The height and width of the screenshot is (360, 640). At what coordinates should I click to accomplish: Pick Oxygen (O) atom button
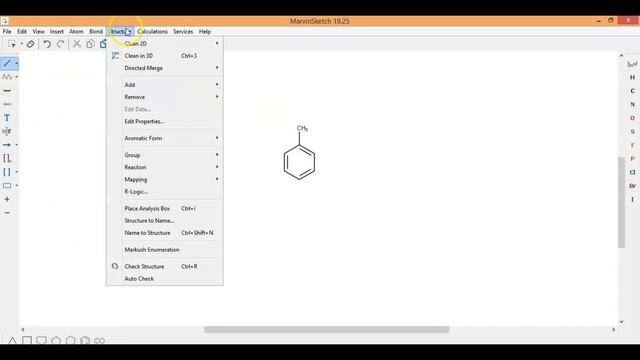pos(632,118)
